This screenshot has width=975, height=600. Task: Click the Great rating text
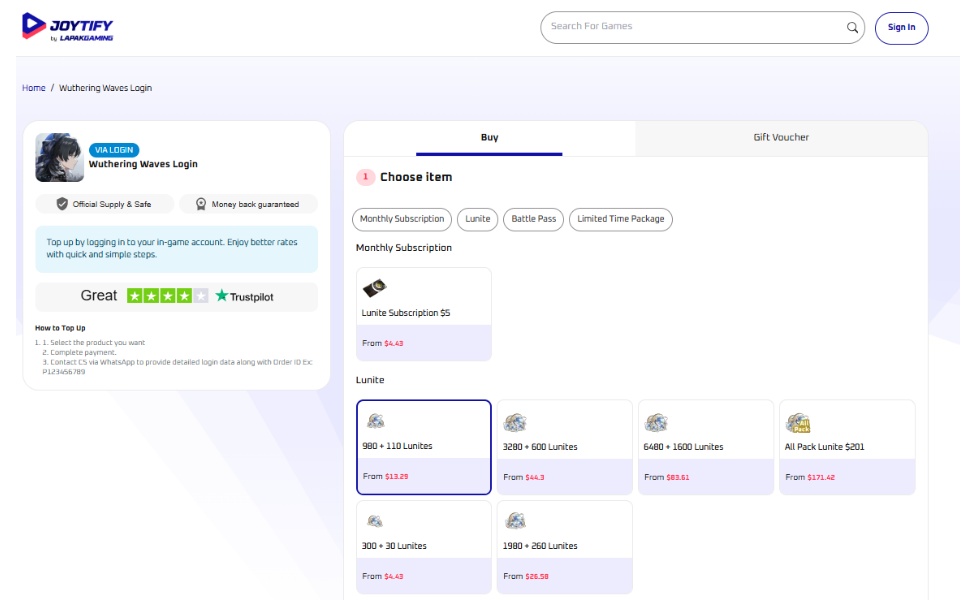(99, 296)
